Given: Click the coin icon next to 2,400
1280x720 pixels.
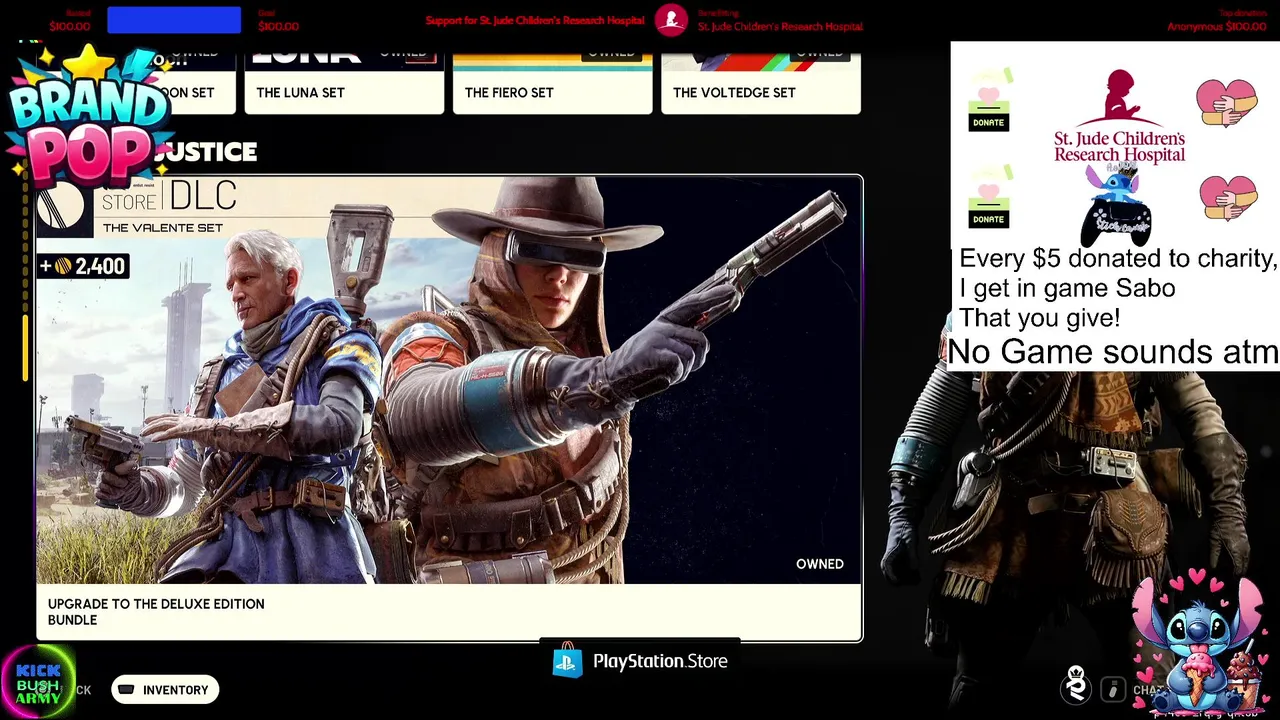Looking at the screenshot, I should (x=62, y=266).
